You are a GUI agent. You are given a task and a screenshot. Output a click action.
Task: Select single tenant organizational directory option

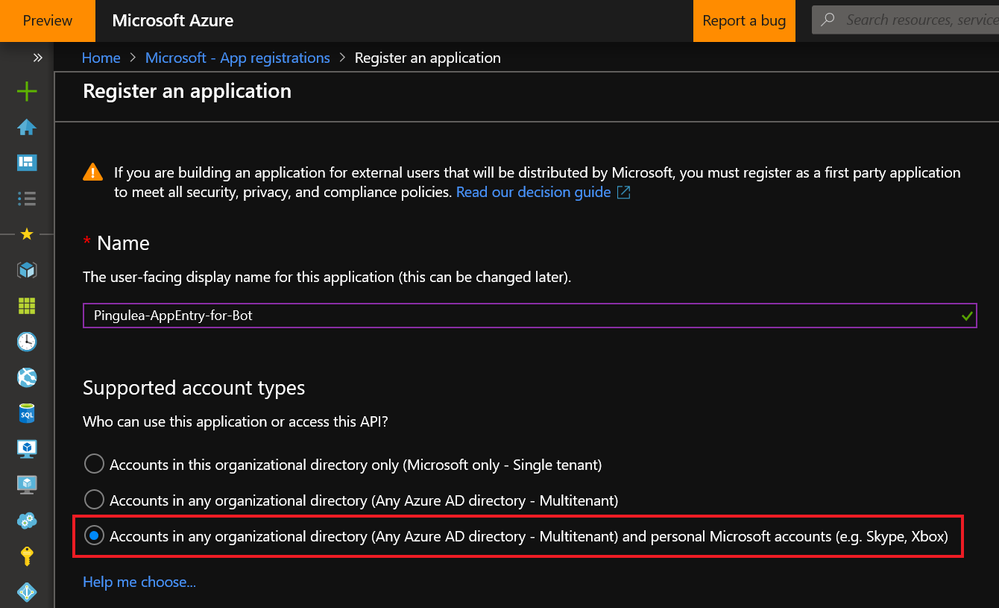pos(94,464)
